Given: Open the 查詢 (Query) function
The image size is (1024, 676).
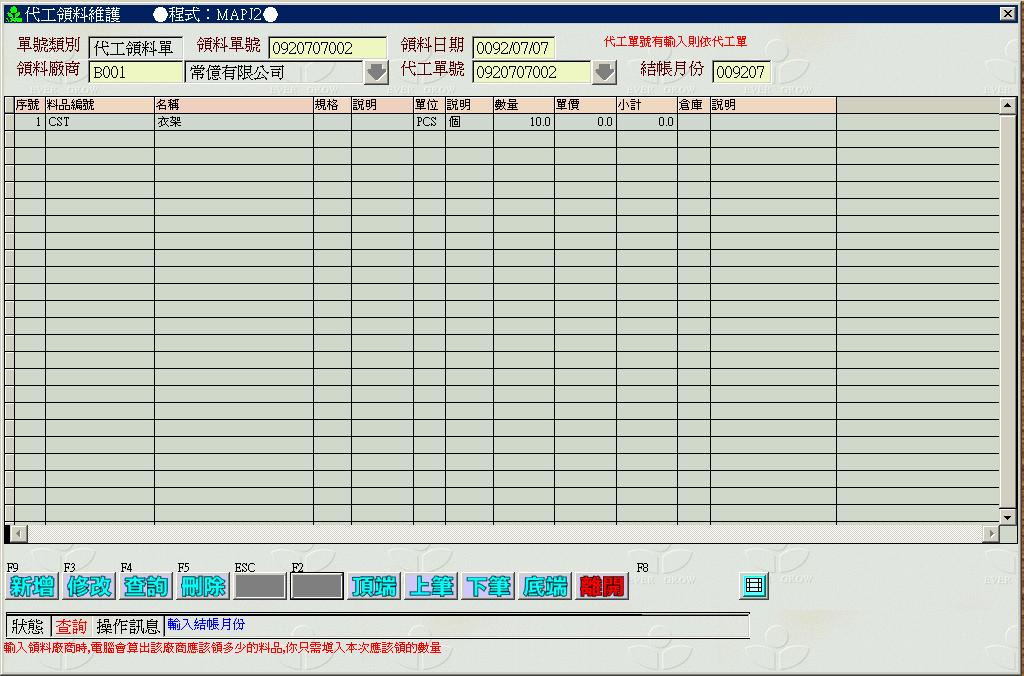Looking at the screenshot, I should click(145, 587).
